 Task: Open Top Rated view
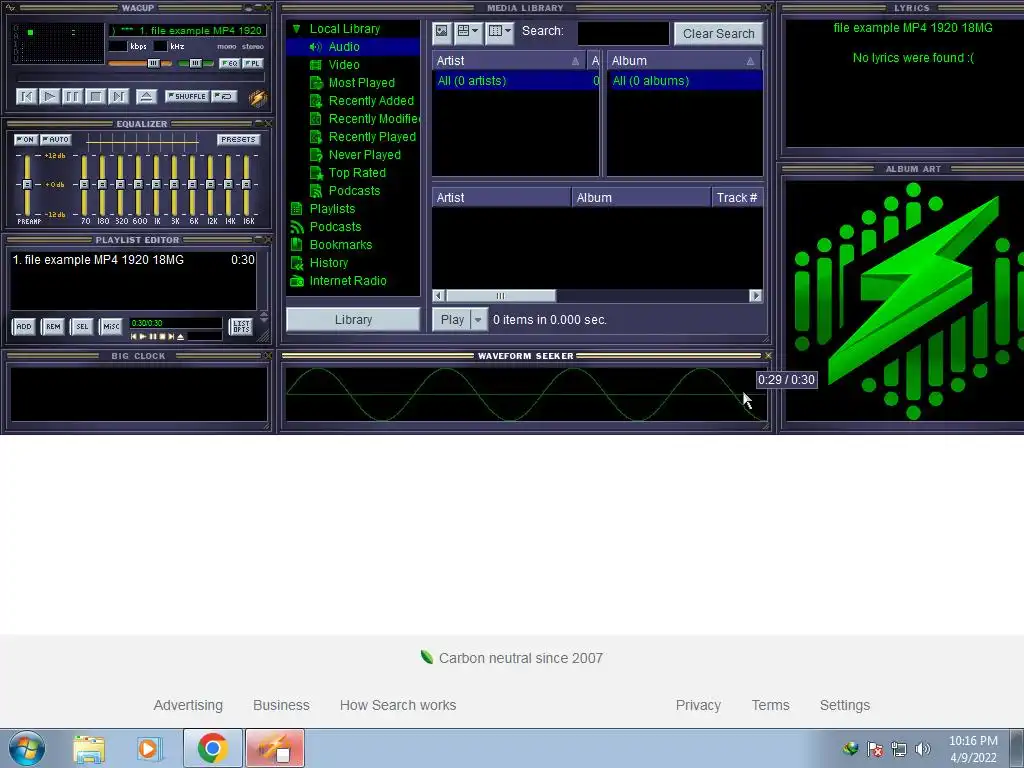point(357,172)
